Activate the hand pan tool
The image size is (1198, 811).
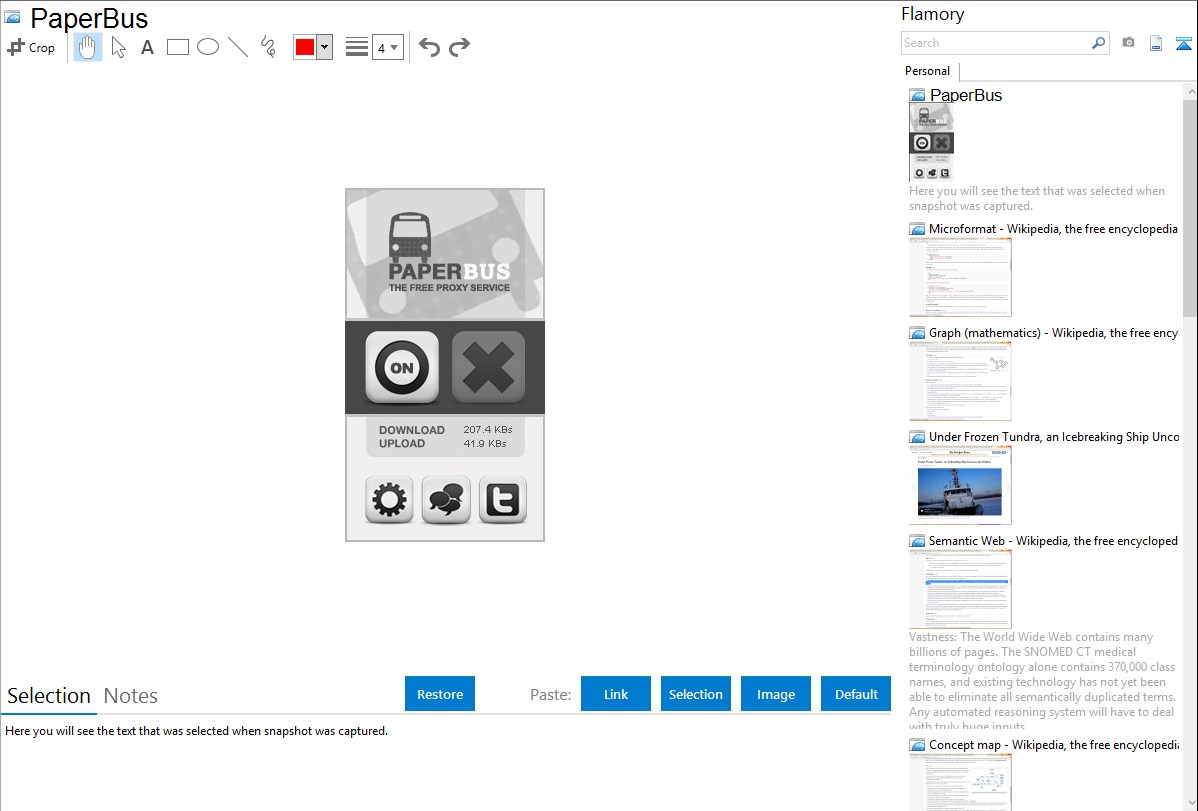(x=88, y=47)
